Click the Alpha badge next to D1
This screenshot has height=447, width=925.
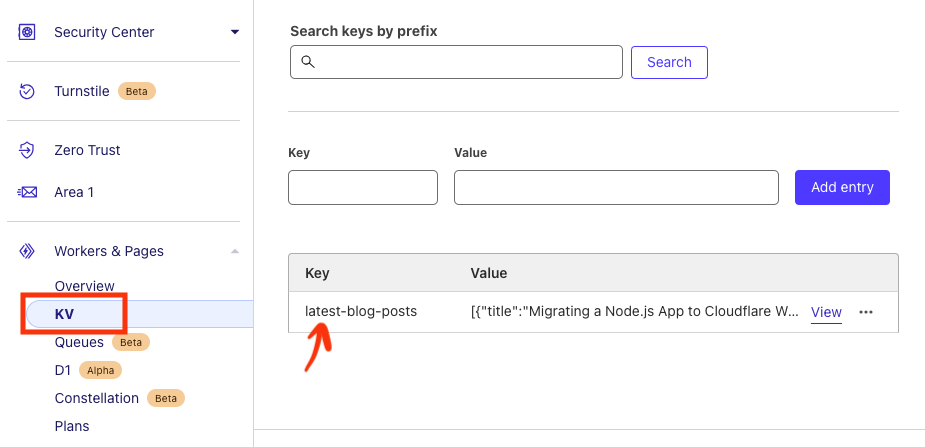pyautogui.click(x=101, y=370)
